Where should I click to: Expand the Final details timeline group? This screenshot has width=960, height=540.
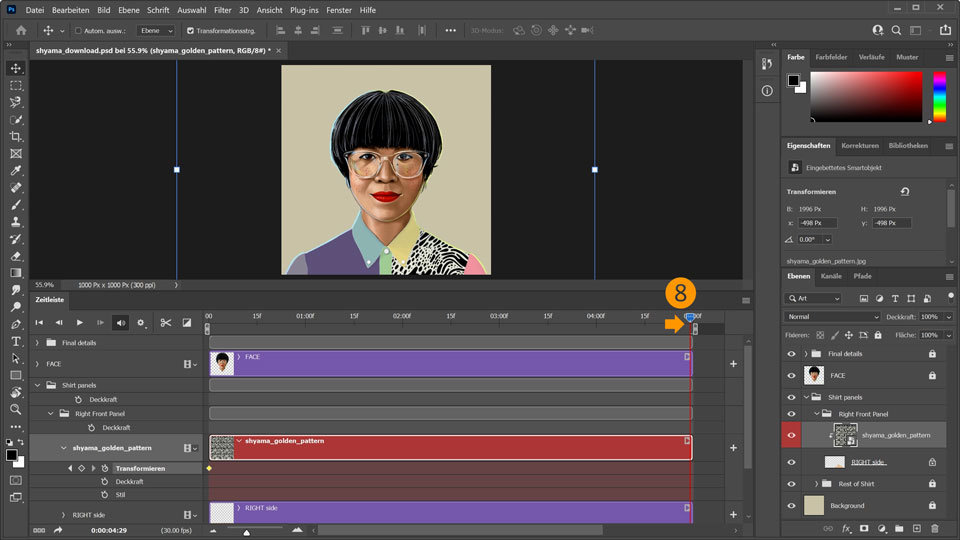pos(38,342)
